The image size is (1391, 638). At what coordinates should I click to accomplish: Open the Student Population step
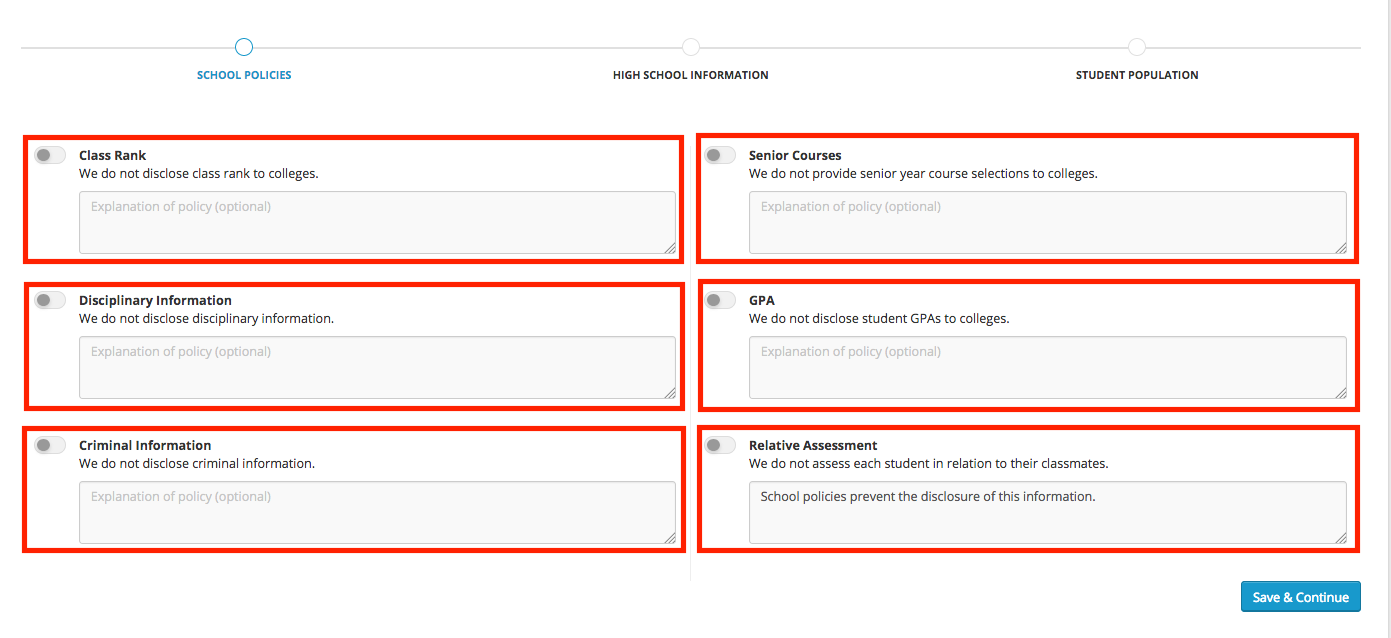pos(1137,75)
